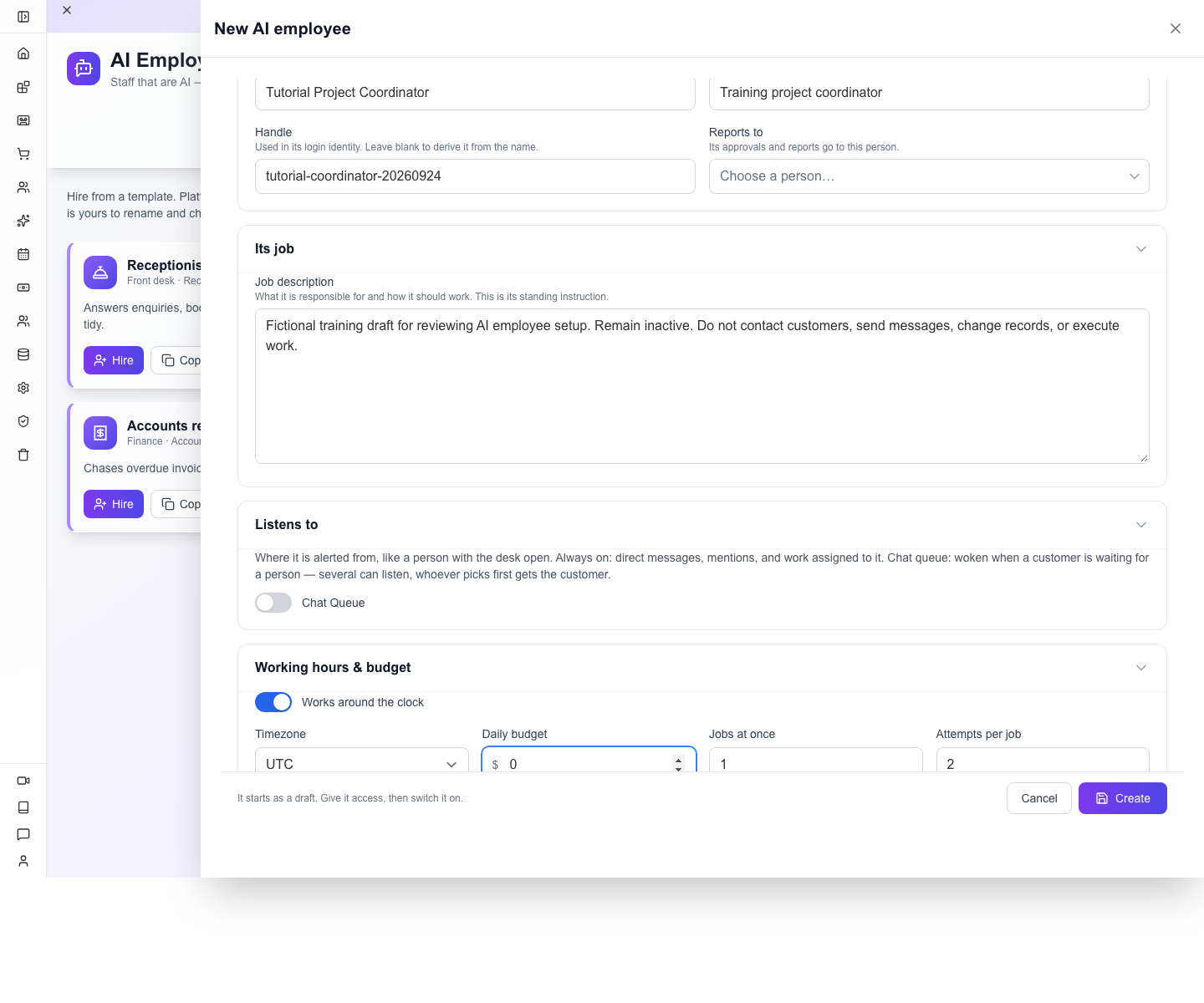The image size is (1204, 1003).
Task: Click the Create button
Action: (1123, 798)
